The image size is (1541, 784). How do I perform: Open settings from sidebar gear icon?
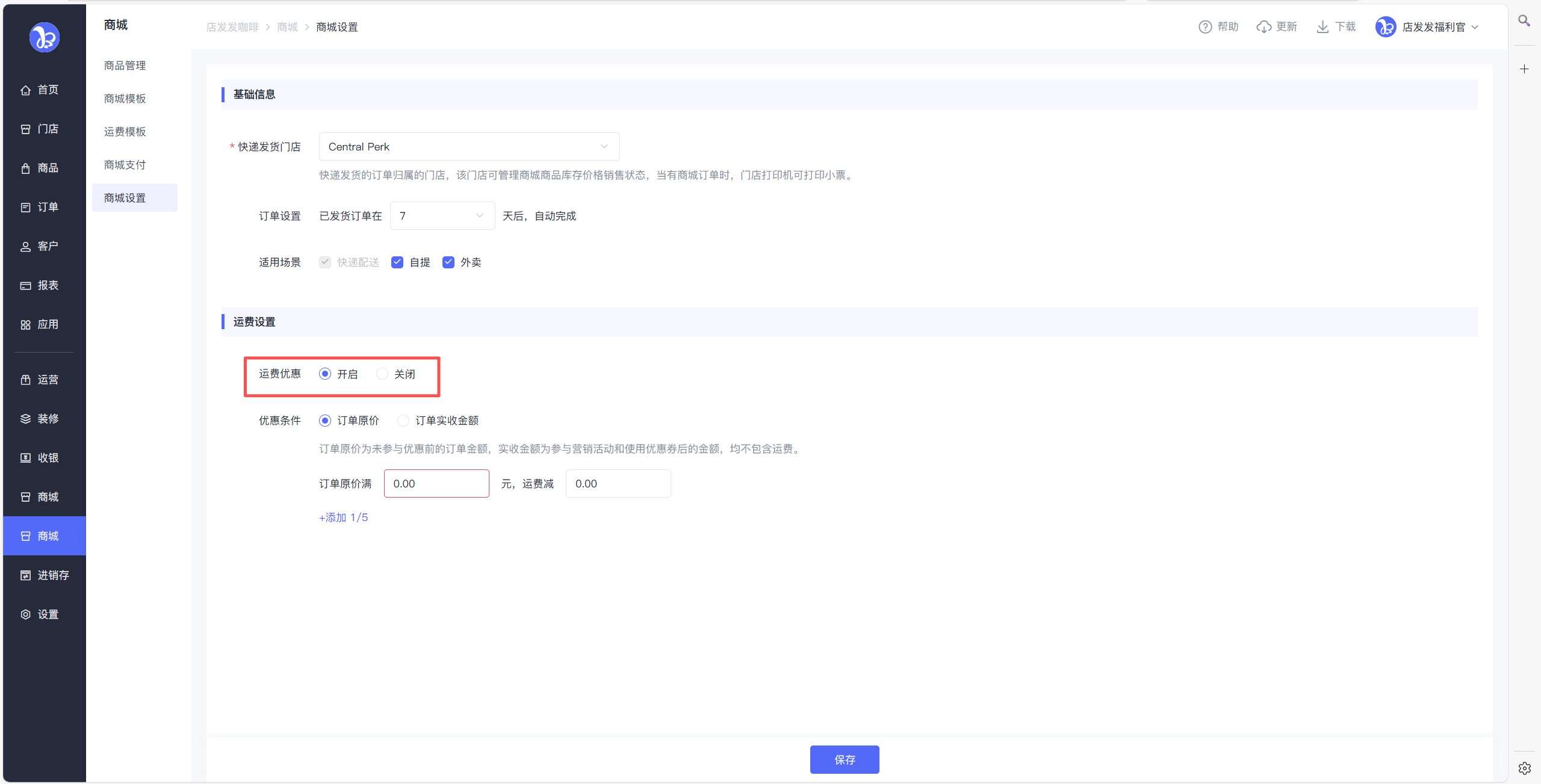coord(25,614)
